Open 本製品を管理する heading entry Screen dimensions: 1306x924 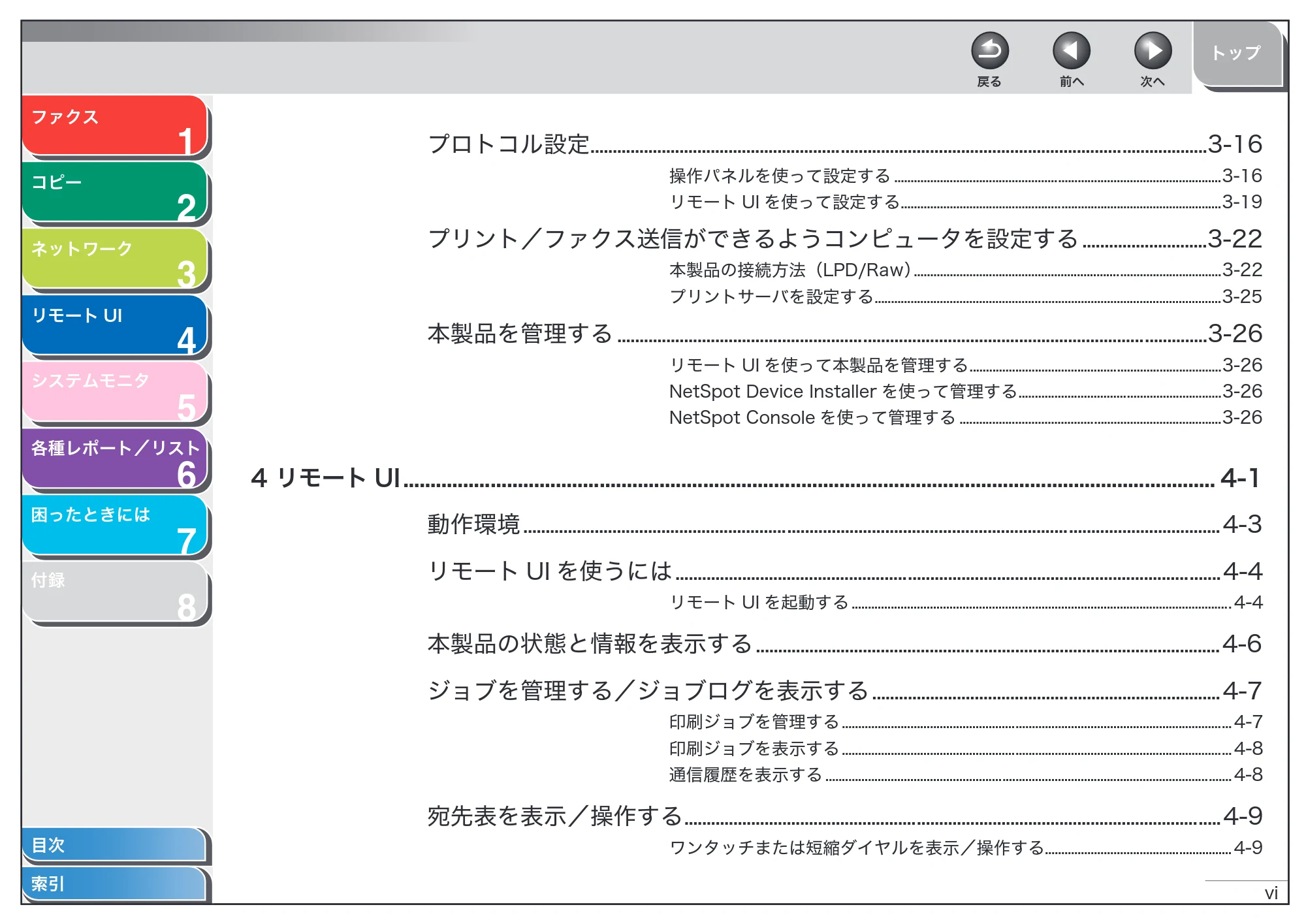(845, 333)
